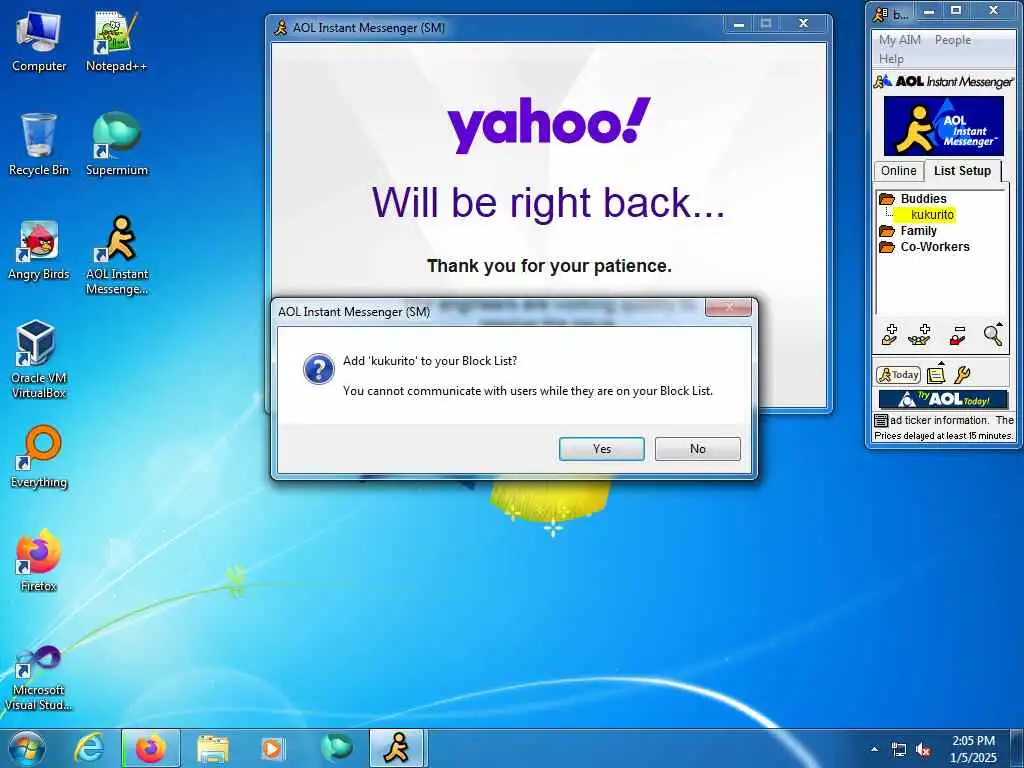Screen dimensions: 1024x768
Task: Click the taskbar clock showing 2:05 PM
Action: (x=973, y=749)
